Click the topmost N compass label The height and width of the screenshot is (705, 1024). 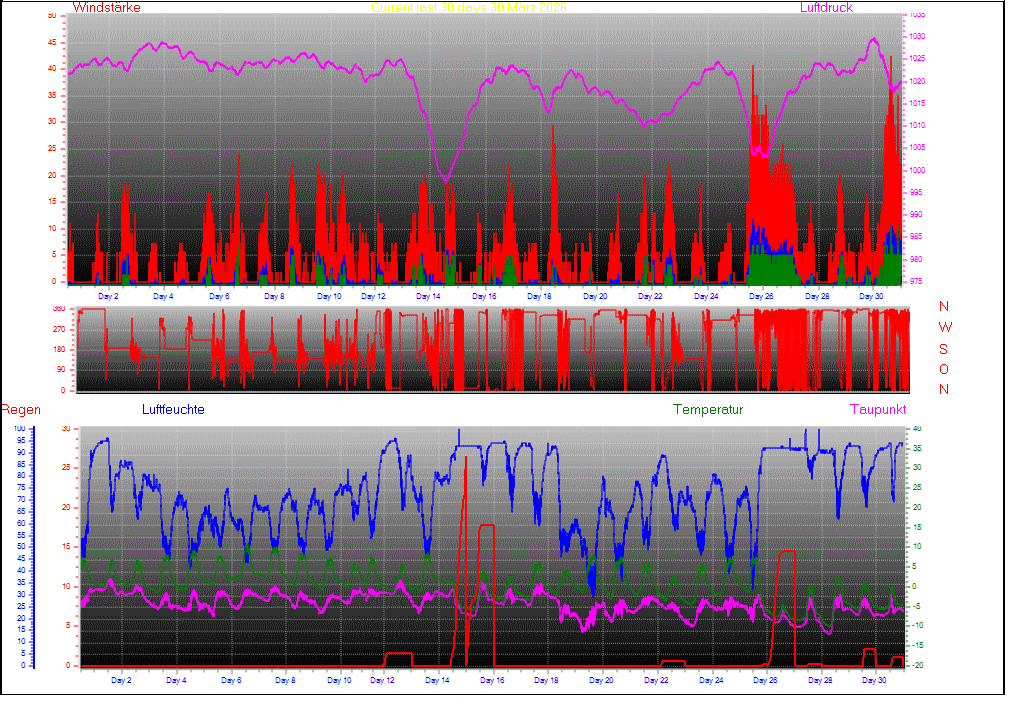944,307
